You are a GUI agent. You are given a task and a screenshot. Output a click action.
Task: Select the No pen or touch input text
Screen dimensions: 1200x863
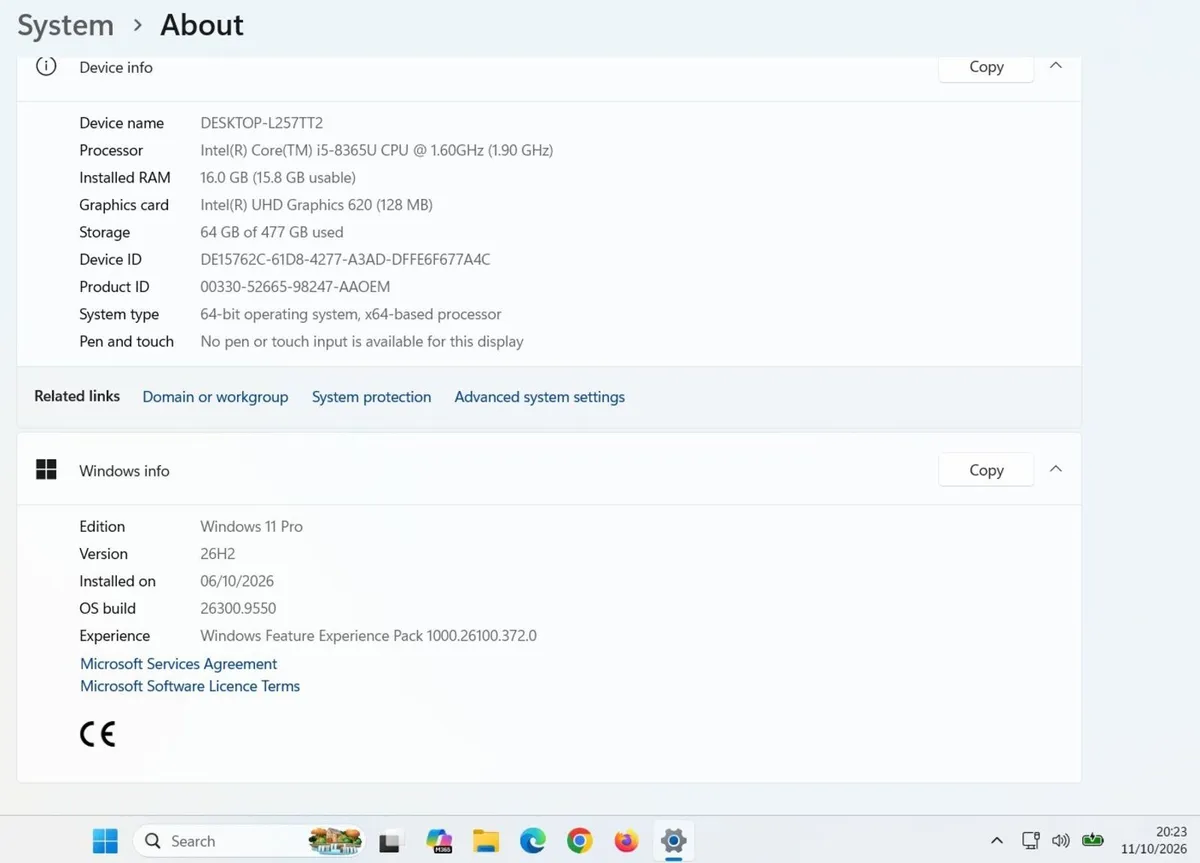[362, 341]
